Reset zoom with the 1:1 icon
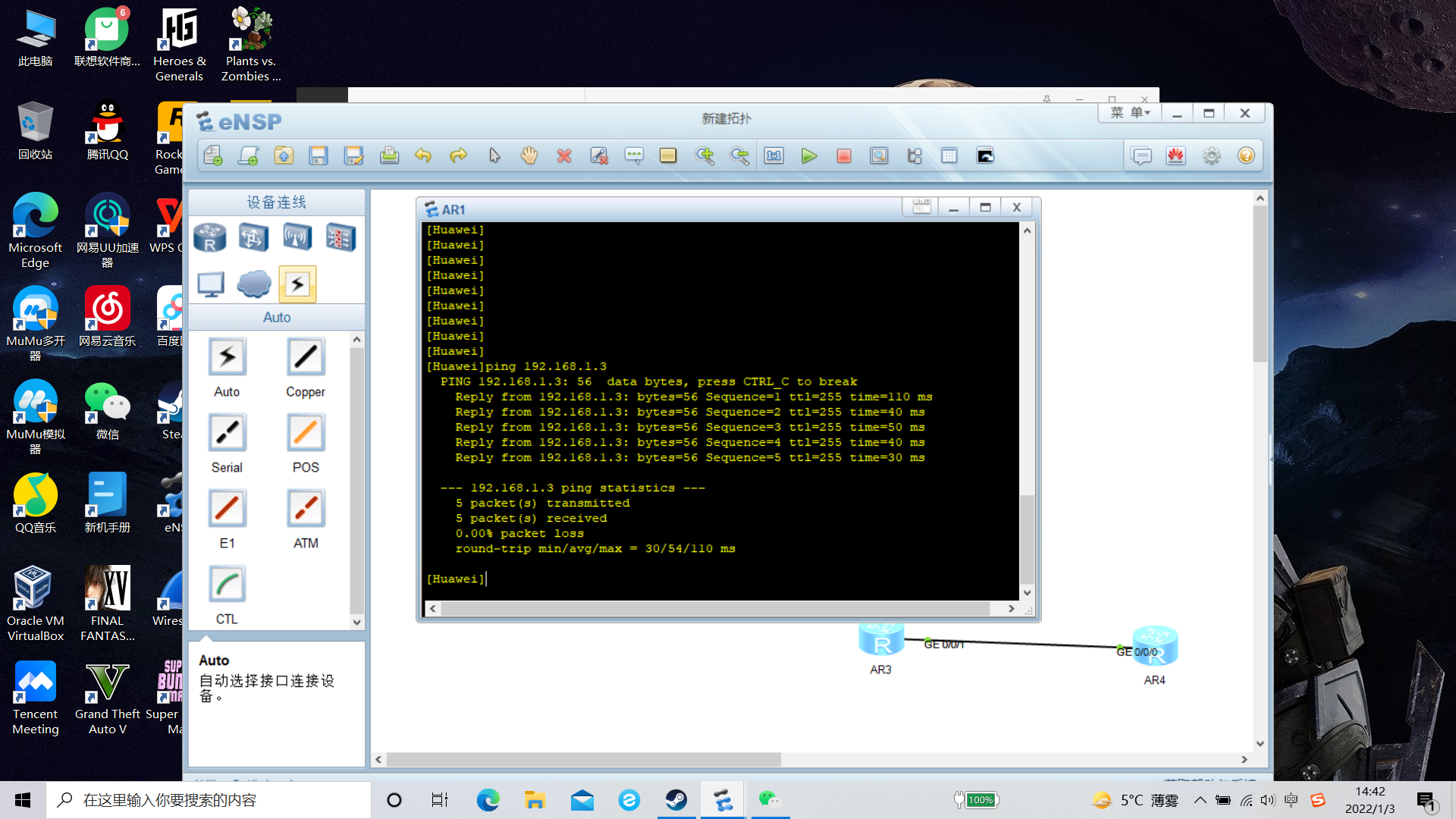 (773, 156)
